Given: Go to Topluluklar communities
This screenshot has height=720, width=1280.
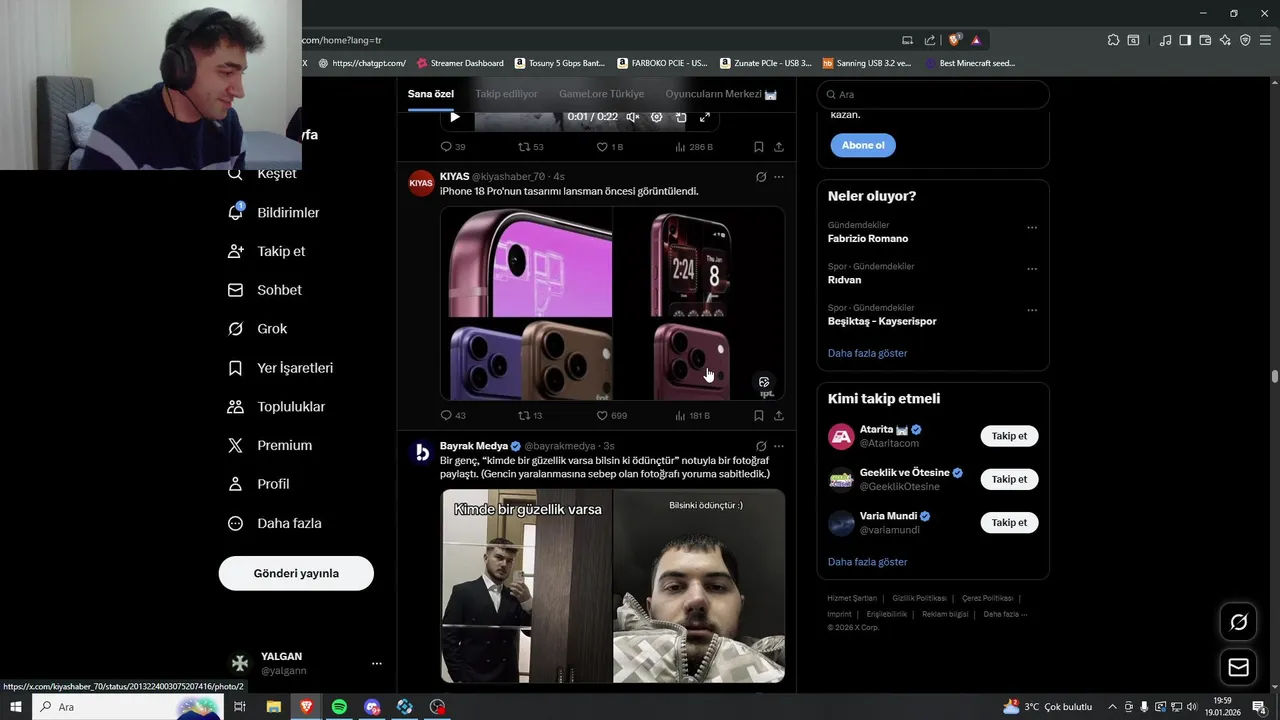Looking at the screenshot, I should 276,407.
